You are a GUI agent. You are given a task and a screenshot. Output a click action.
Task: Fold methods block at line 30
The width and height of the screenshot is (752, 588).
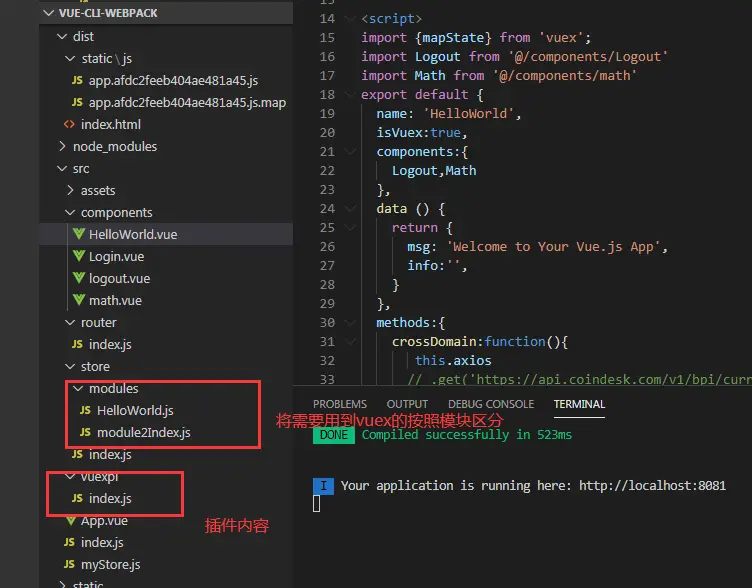coord(351,322)
